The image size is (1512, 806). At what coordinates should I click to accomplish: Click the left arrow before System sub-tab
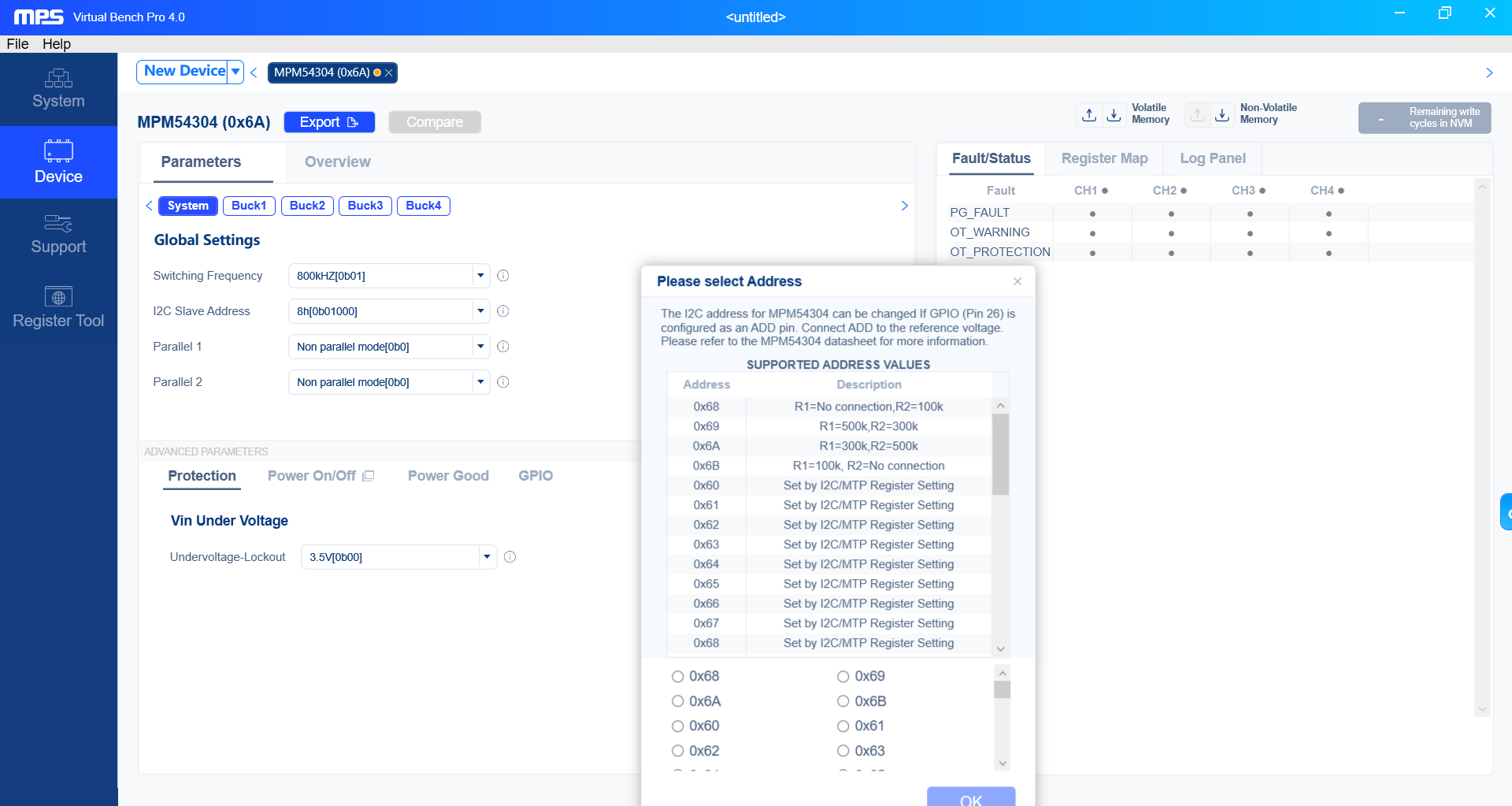pyautogui.click(x=149, y=206)
